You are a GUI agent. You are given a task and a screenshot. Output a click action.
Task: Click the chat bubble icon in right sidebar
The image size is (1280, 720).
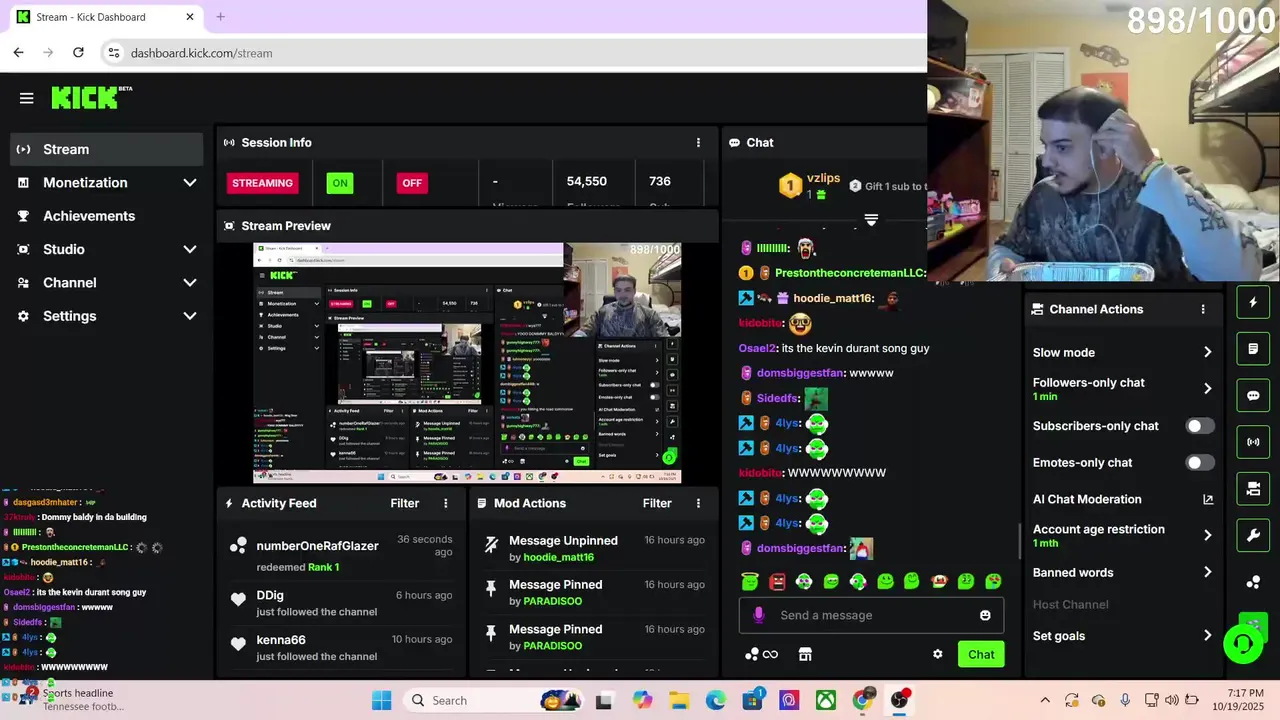point(1253,395)
